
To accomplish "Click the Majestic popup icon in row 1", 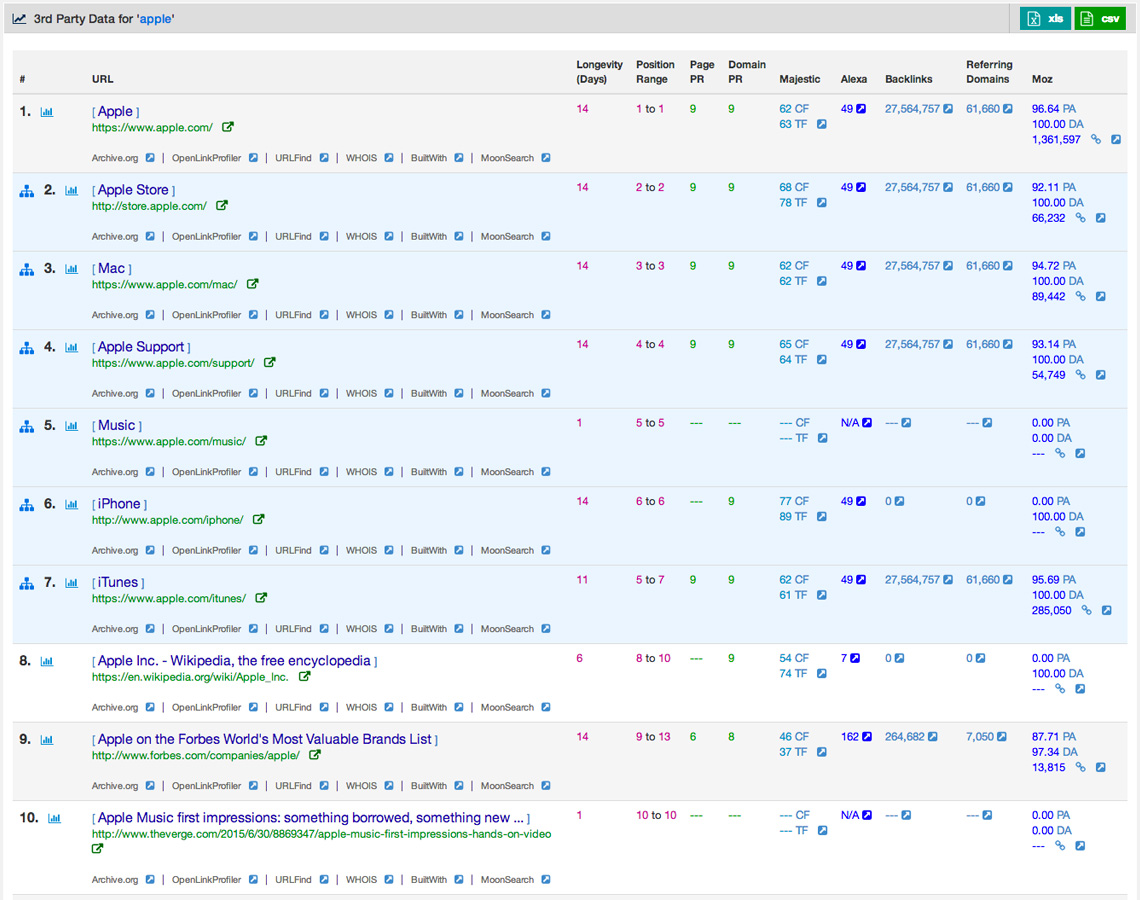I will tap(822, 124).
